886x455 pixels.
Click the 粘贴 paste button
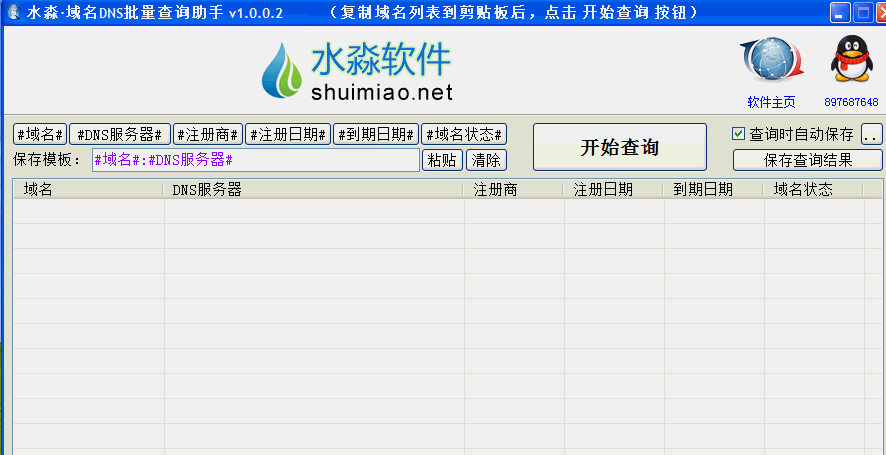[442, 160]
